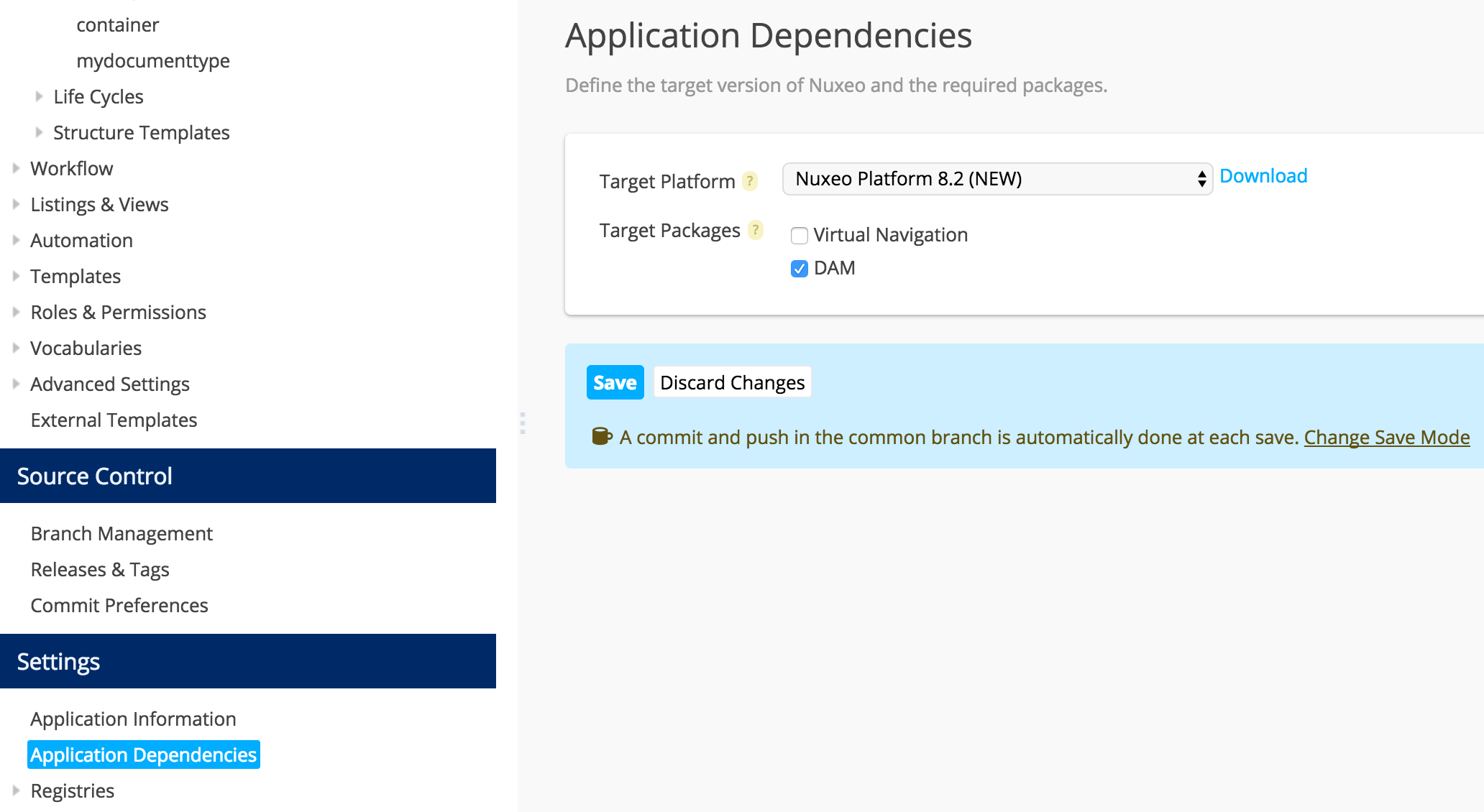Open Branch Management
This screenshot has height=812, width=1484.
[x=122, y=534]
